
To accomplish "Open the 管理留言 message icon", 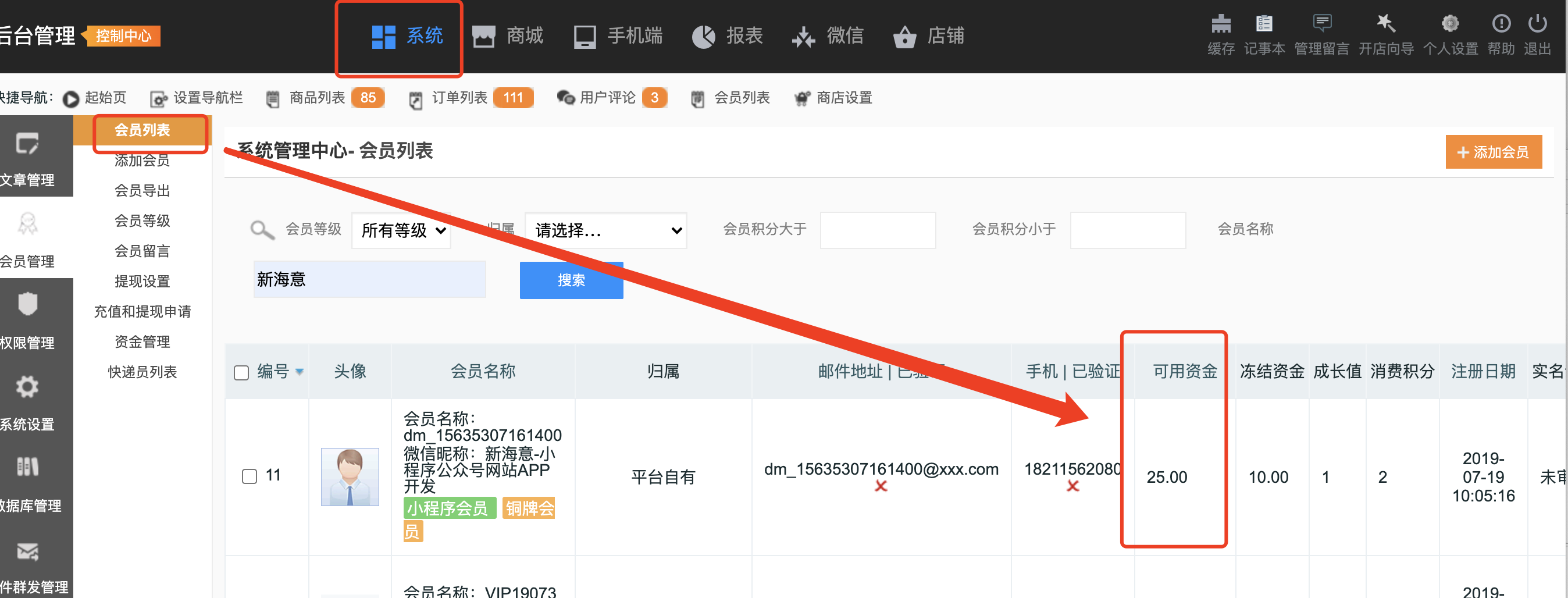I will tap(1321, 24).
